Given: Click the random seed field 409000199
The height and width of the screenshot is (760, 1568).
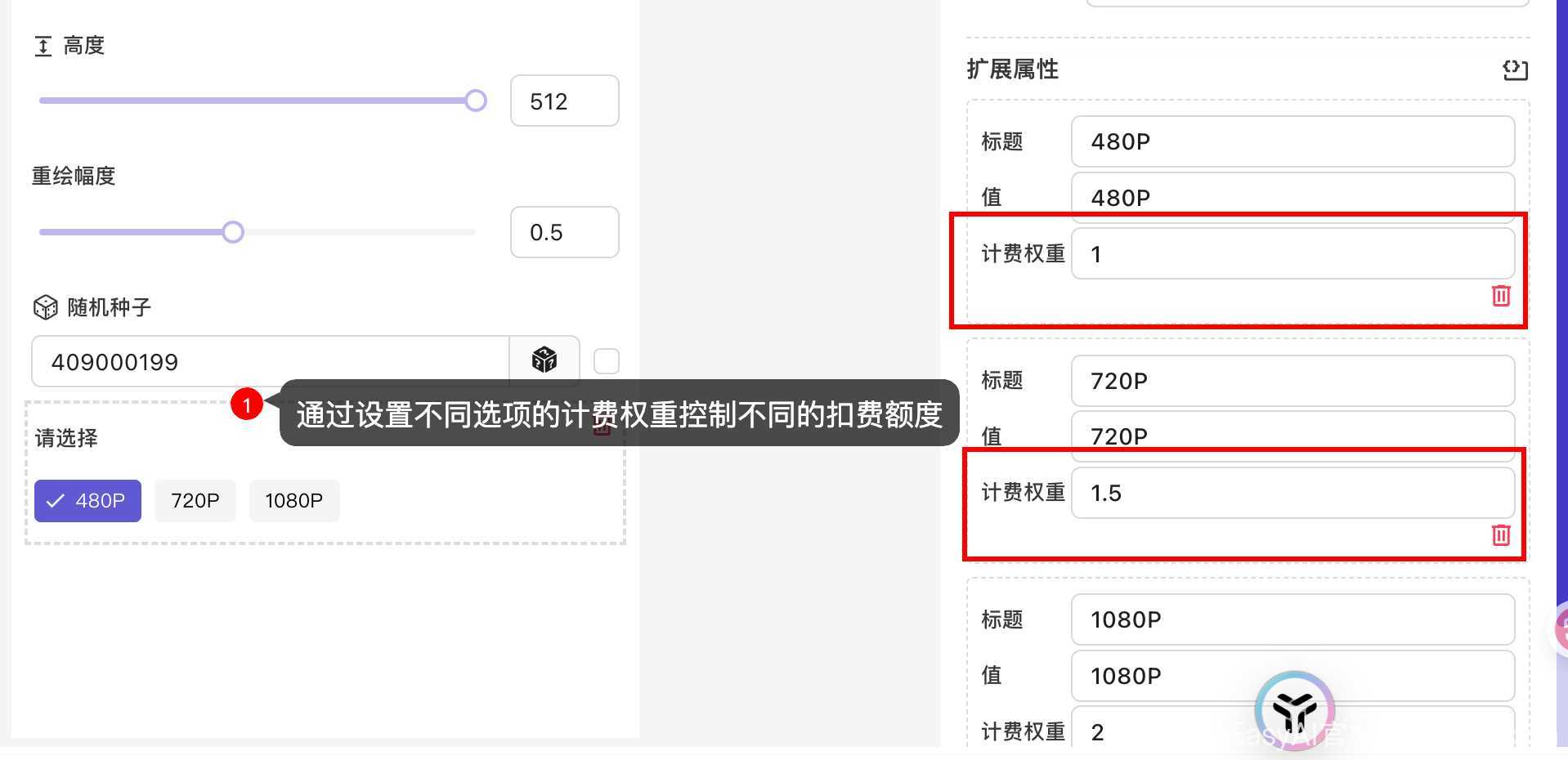Looking at the screenshot, I should [x=270, y=361].
